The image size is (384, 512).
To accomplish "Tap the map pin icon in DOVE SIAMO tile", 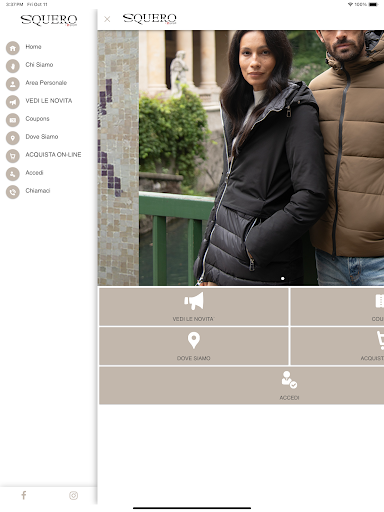I will [194, 340].
